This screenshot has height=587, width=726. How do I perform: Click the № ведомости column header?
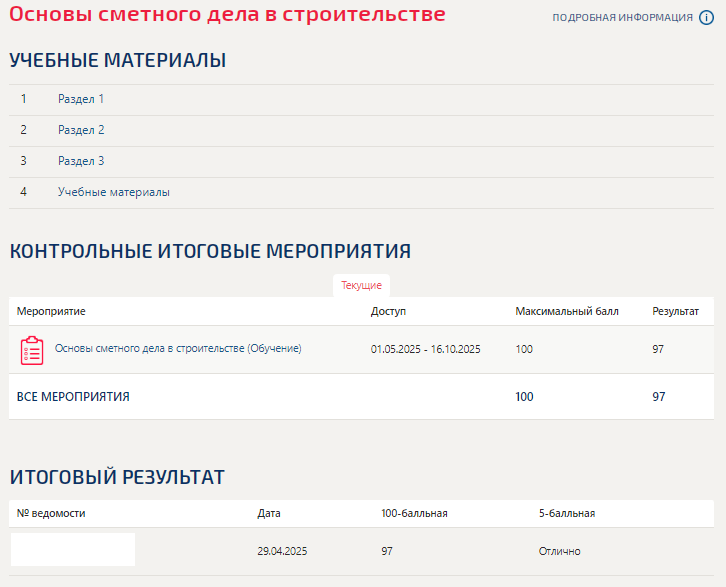click(x=51, y=513)
